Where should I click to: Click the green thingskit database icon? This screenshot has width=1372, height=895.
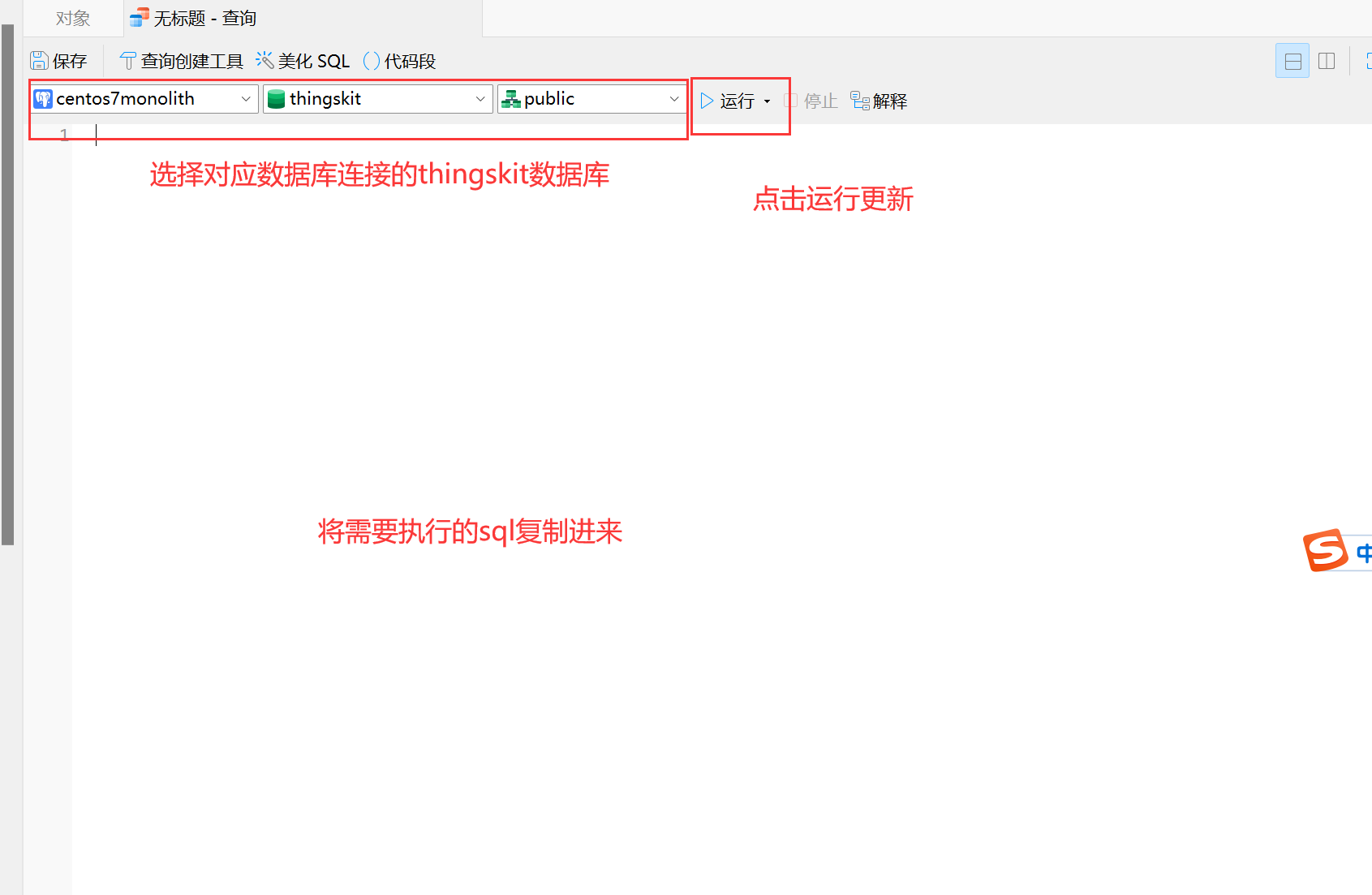276,99
